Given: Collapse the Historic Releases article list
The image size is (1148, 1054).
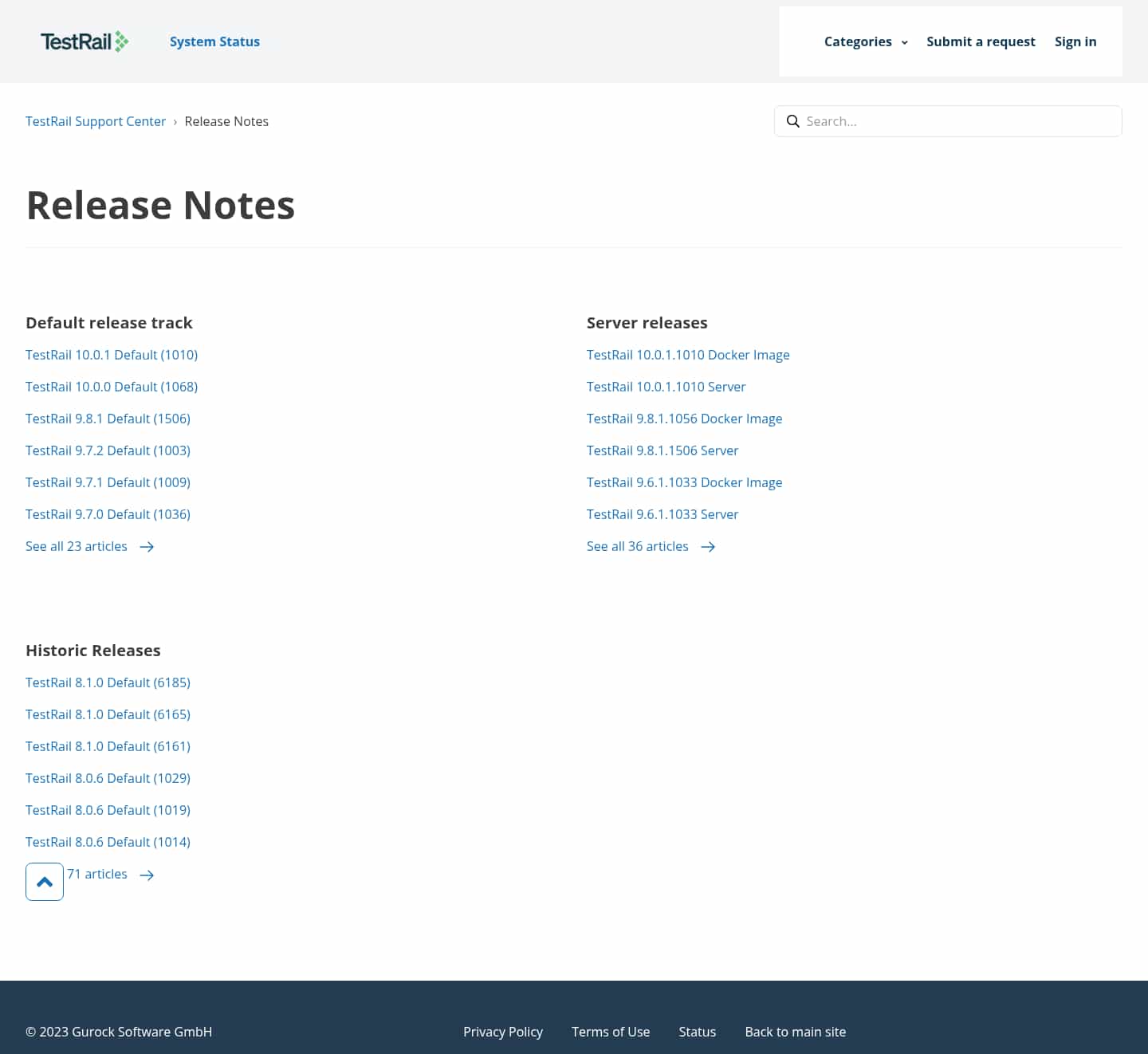Looking at the screenshot, I should point(44,882).
